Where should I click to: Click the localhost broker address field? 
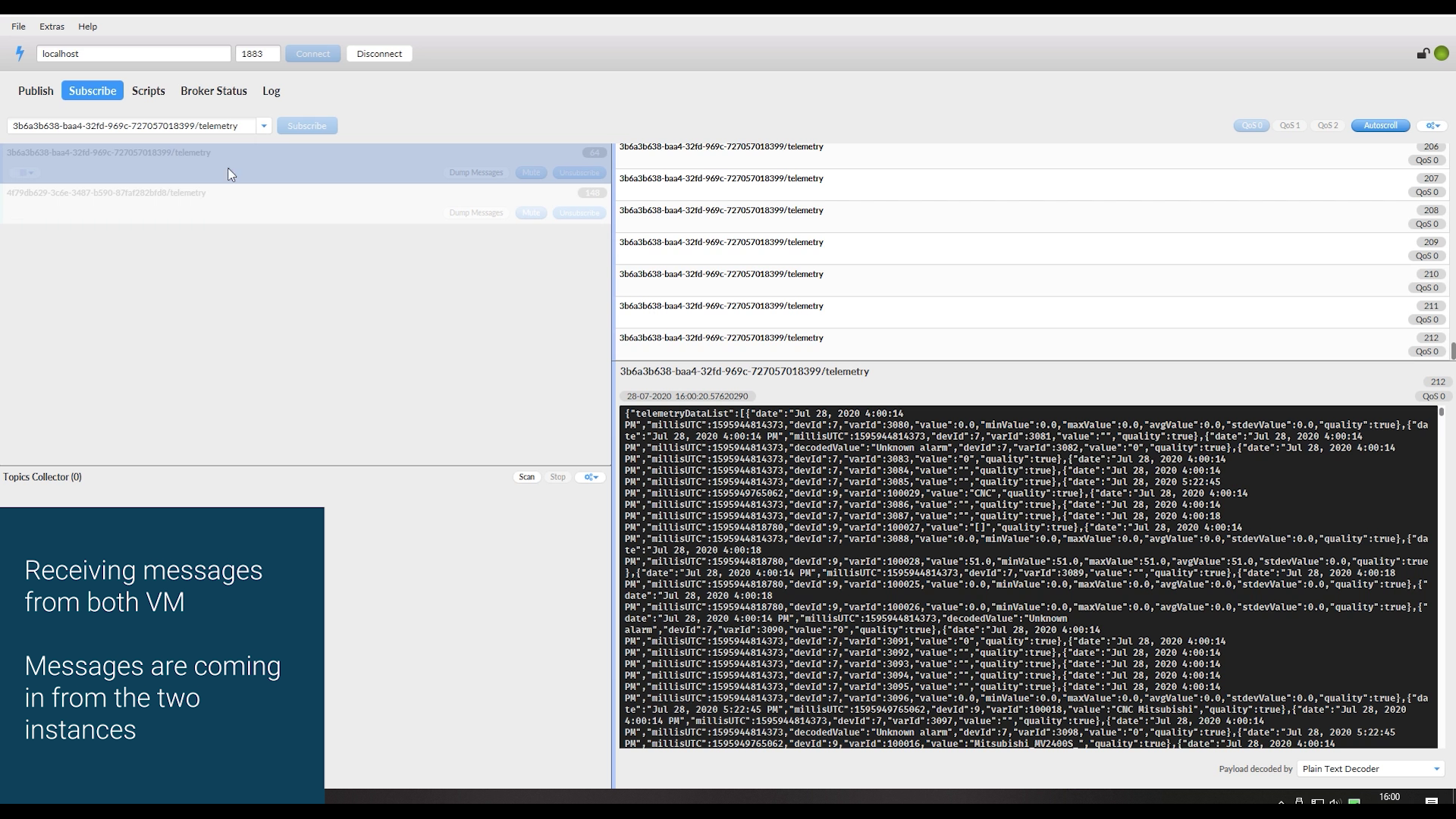[133, 54]
